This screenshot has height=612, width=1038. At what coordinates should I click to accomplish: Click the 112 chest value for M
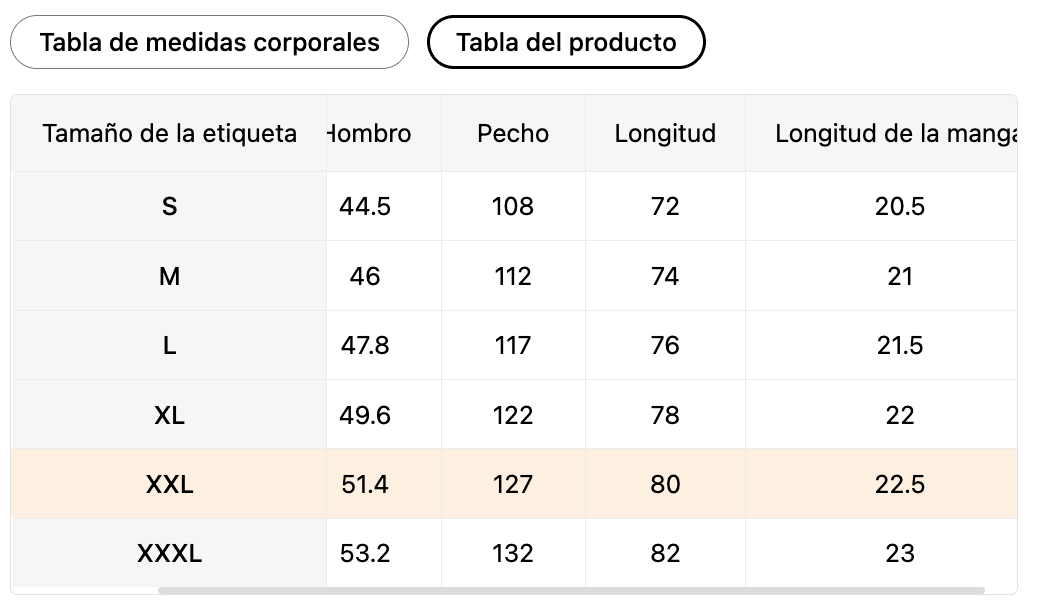pyautogui.click(x=513, y=276)
